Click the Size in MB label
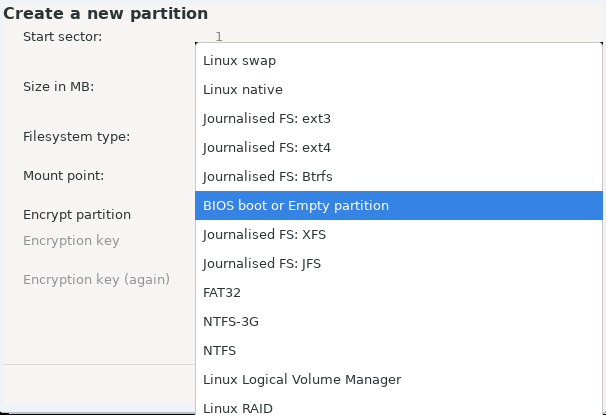 pos(58,87)
